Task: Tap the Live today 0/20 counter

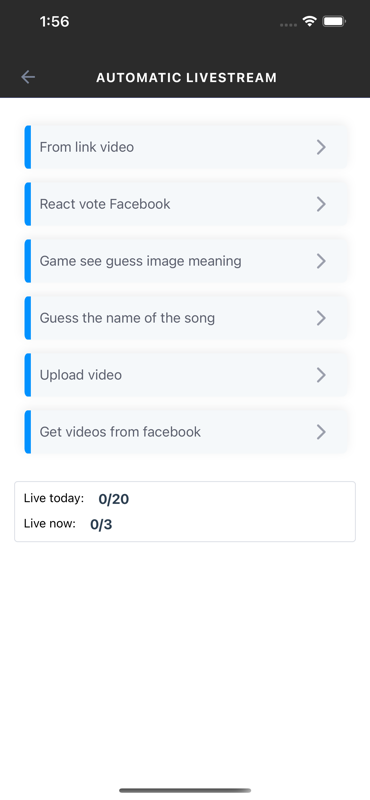Action: tap(113, 499)
